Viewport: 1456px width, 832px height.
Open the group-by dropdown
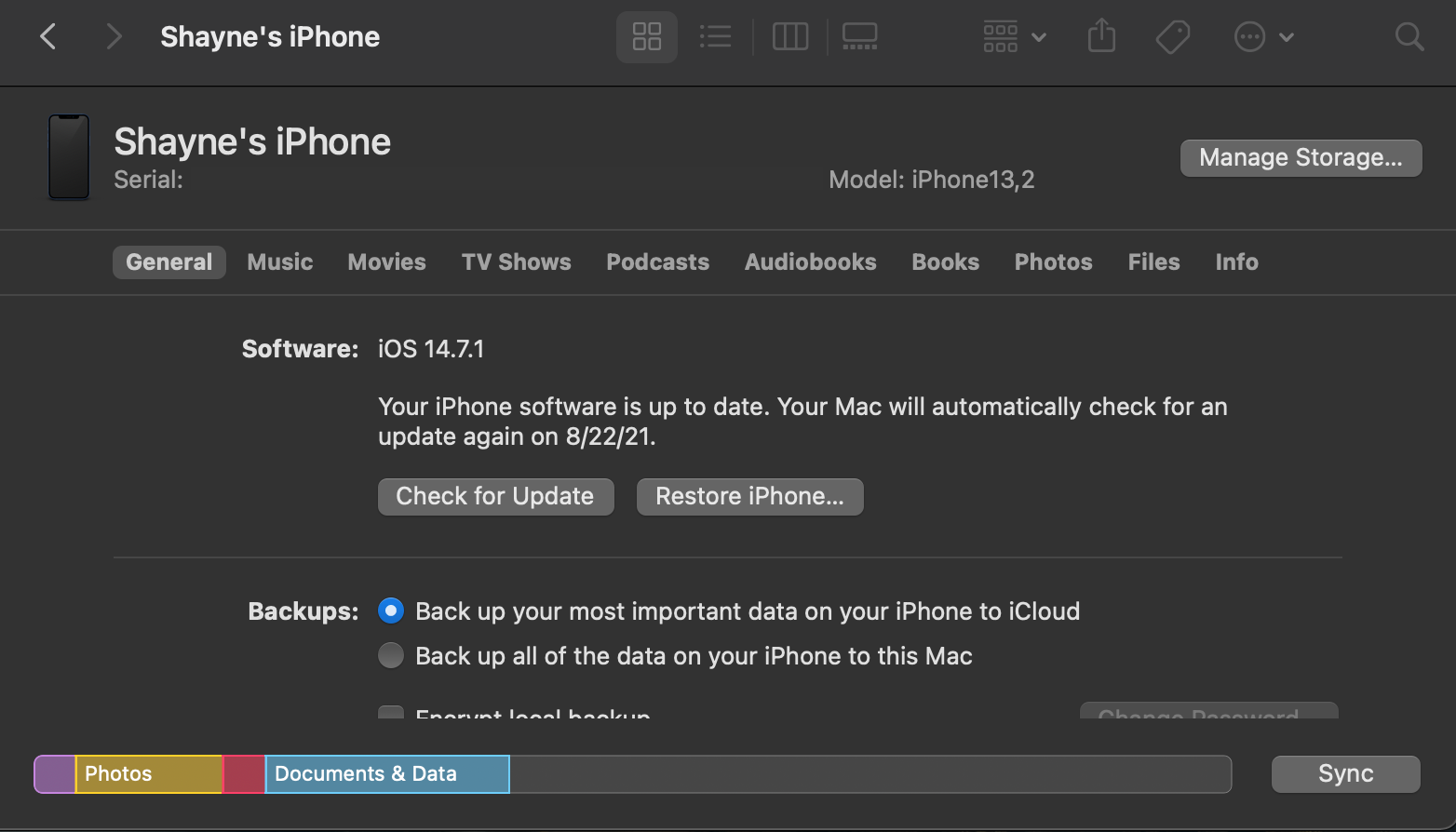pyautogui.click(x=1013, y=36)
